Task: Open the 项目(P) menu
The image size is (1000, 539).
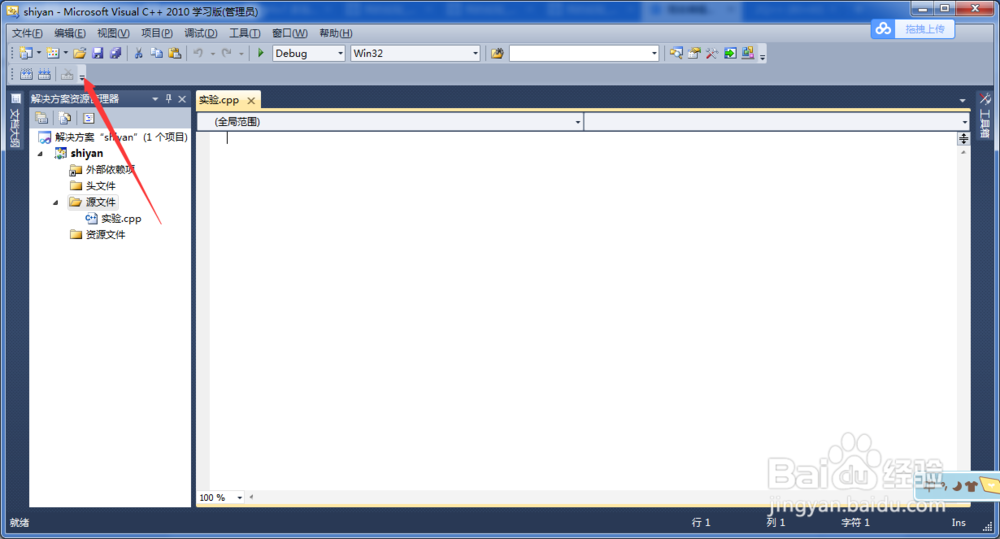Action: (157, 33)
